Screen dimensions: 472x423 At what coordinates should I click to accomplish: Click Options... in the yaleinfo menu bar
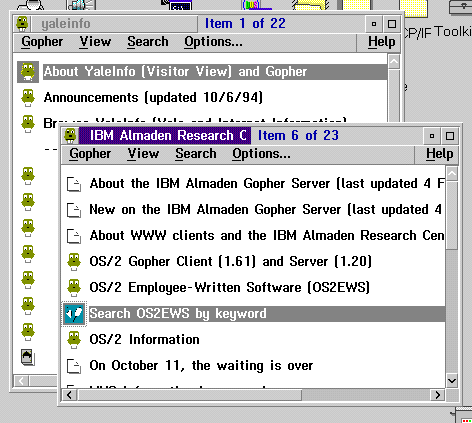[213, 42]
